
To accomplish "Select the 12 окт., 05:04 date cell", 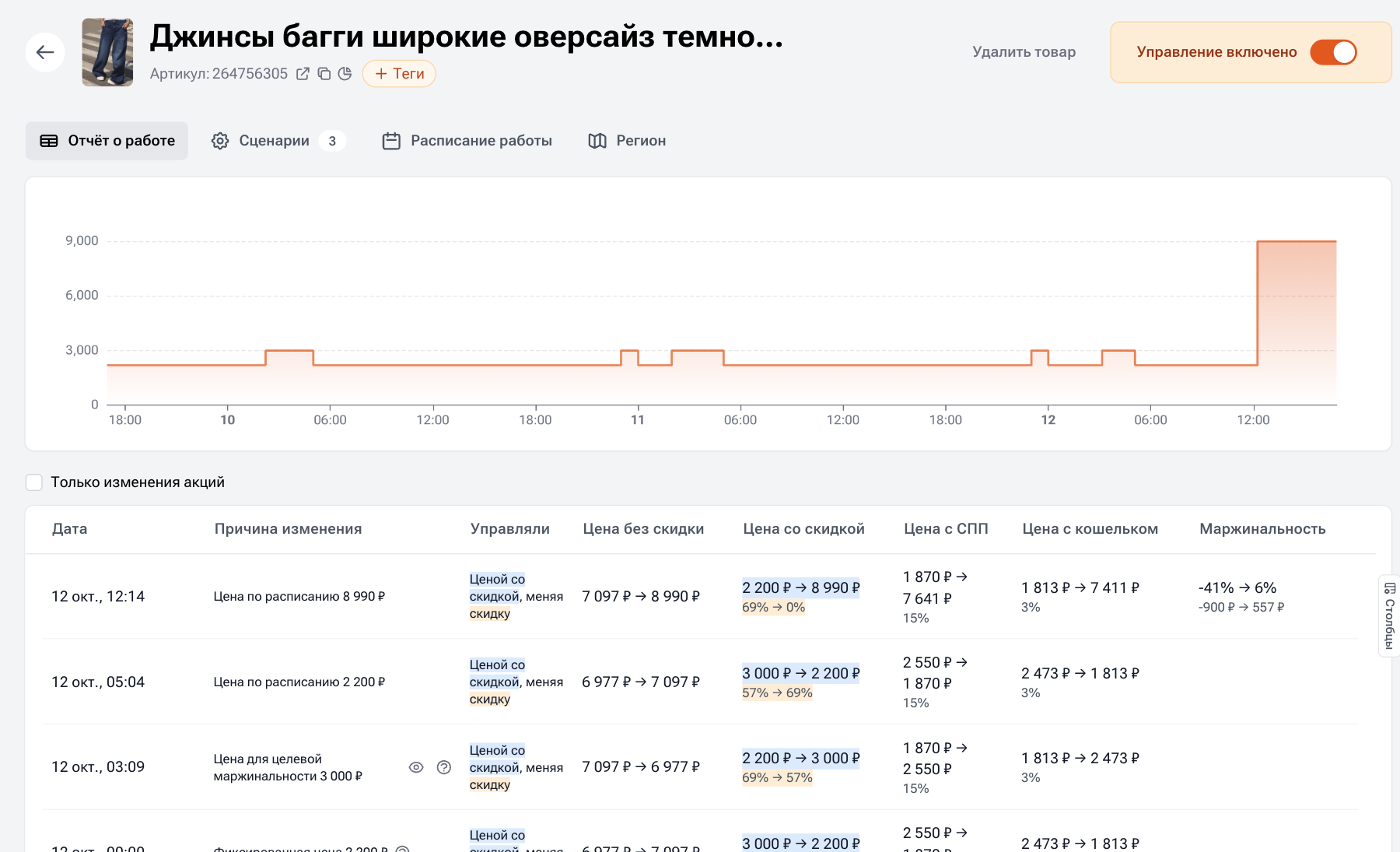I will click(x=98, y=682).
